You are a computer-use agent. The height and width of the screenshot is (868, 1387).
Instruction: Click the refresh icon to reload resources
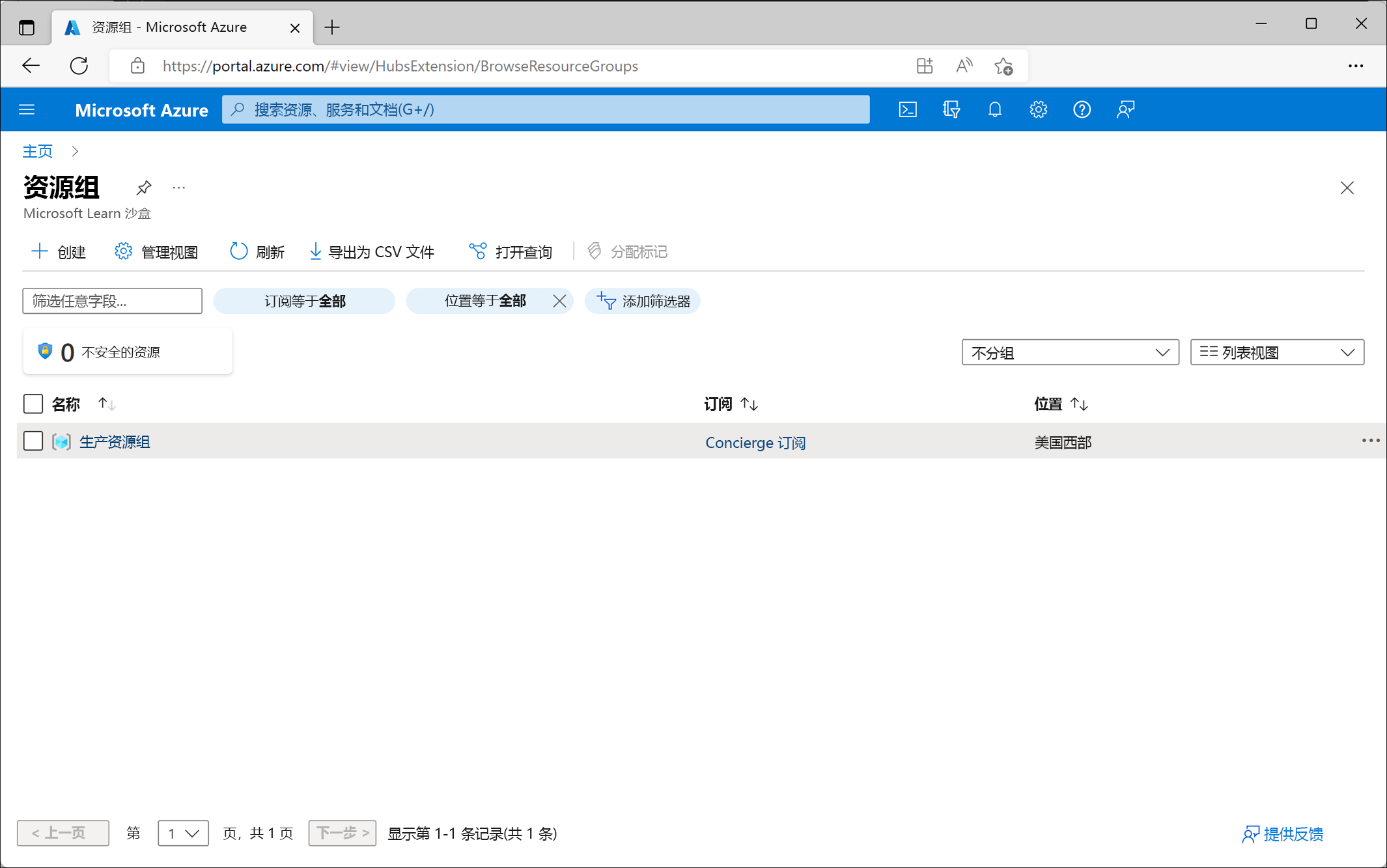237,252
